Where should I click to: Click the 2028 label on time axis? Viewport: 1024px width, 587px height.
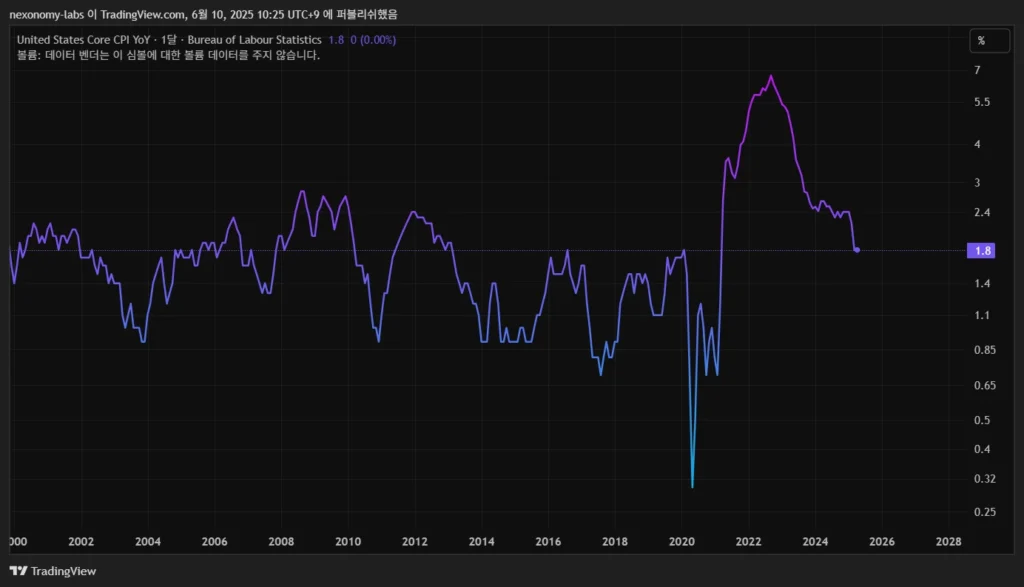[x=948, y=542]
